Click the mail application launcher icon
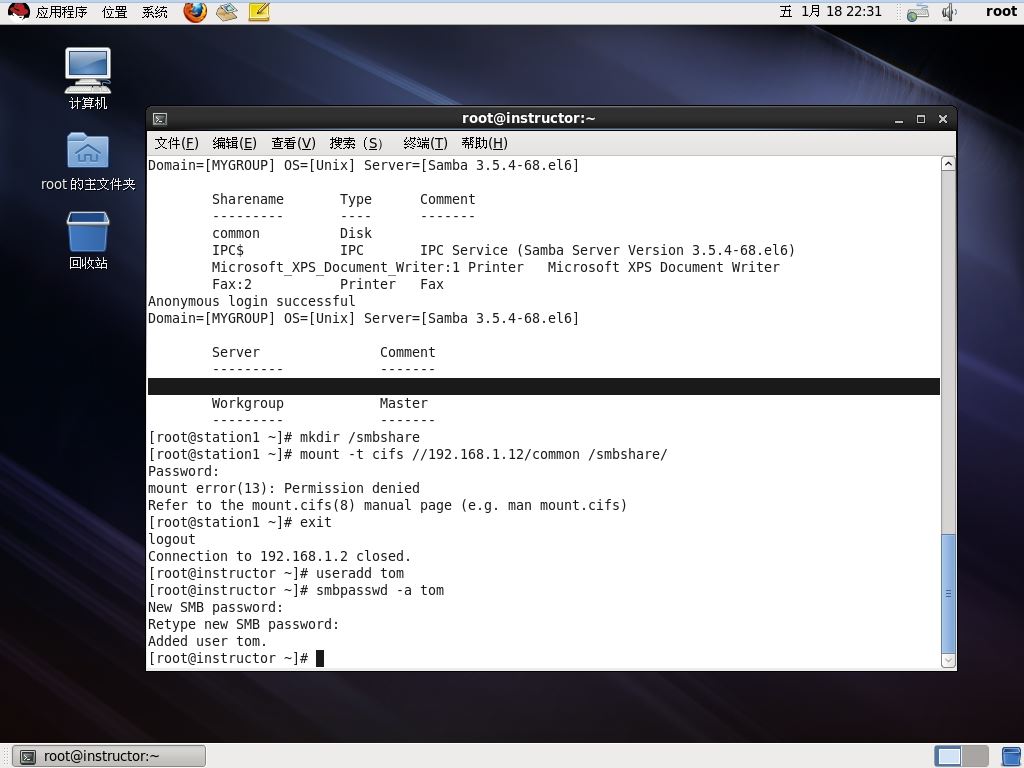The height and width of the screenshot is (768, 1024). coord(227,11)
